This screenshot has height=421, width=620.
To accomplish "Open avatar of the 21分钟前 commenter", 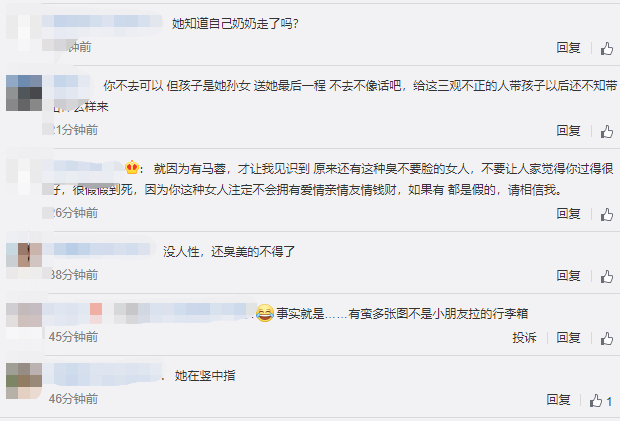I will click(x=24, y=93).
